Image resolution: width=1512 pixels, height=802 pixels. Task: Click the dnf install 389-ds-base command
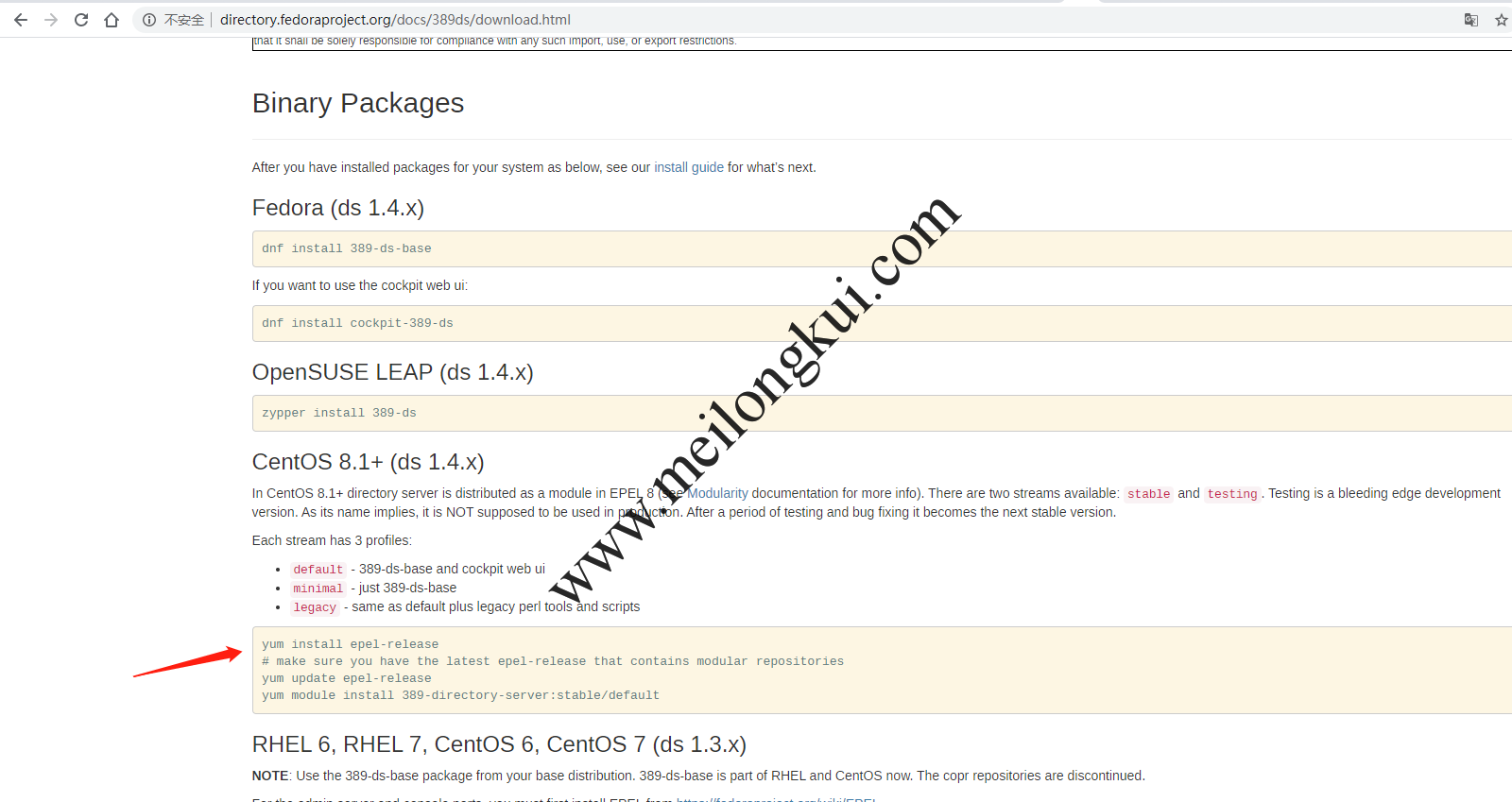click(x=347, y=248)
